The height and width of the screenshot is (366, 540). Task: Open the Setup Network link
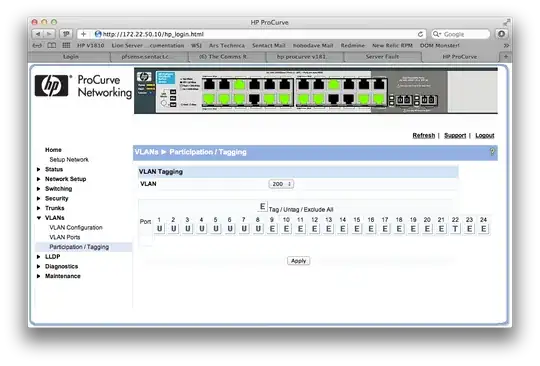pos(69,159)
